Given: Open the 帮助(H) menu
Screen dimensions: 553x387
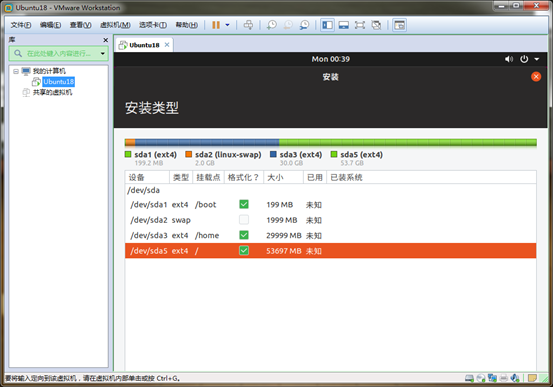Looking at the screenshot, I should point(187,25).
